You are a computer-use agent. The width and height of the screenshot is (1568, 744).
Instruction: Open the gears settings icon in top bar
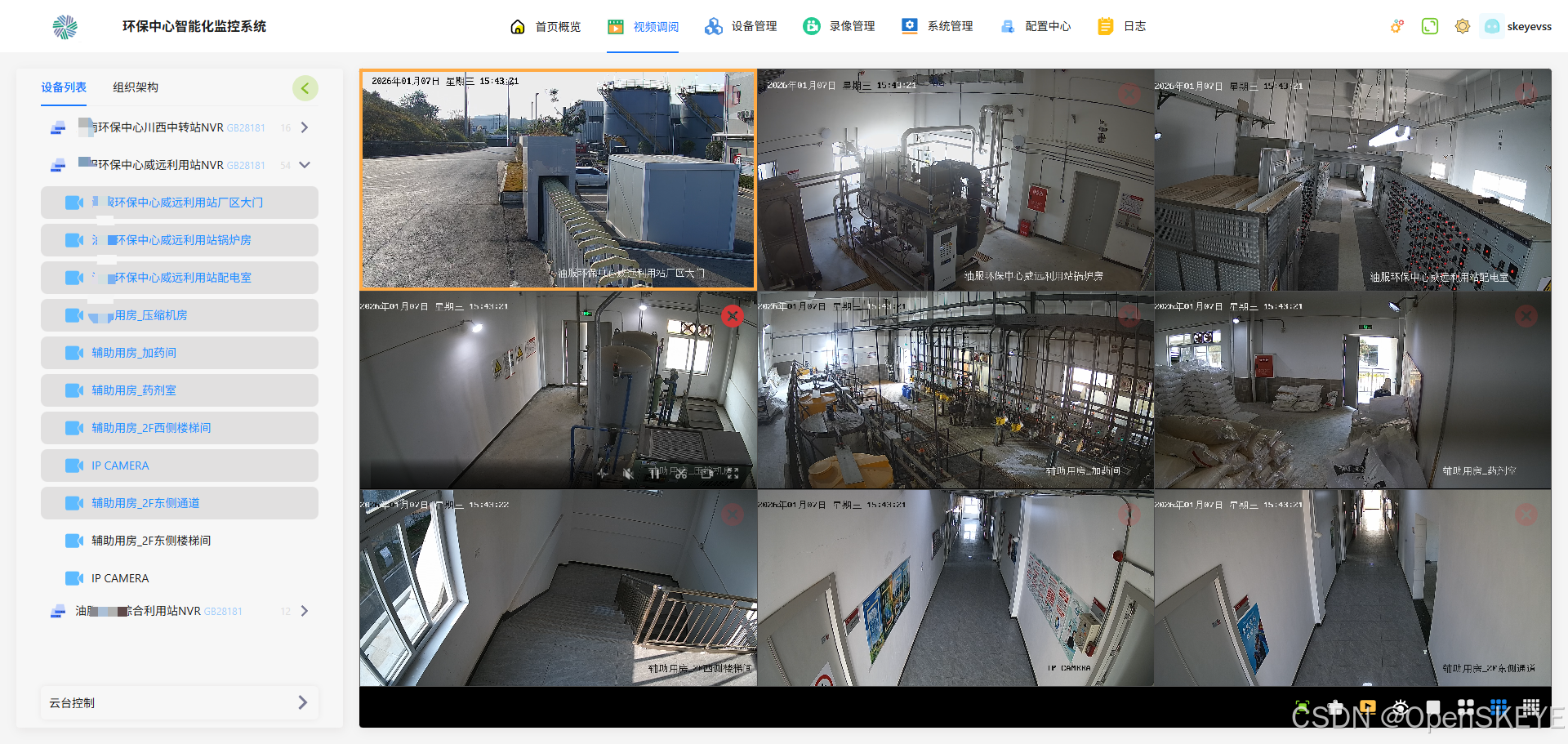coord(1396,25)
